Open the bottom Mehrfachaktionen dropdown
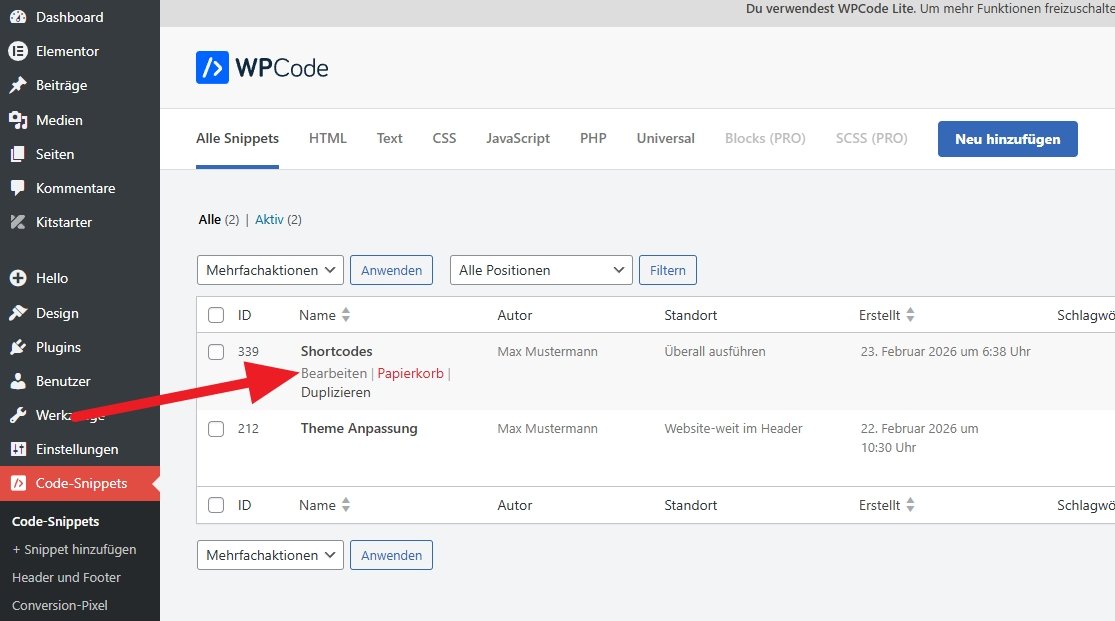Screen dimensions: 1115x621 [x=270, y=555]
